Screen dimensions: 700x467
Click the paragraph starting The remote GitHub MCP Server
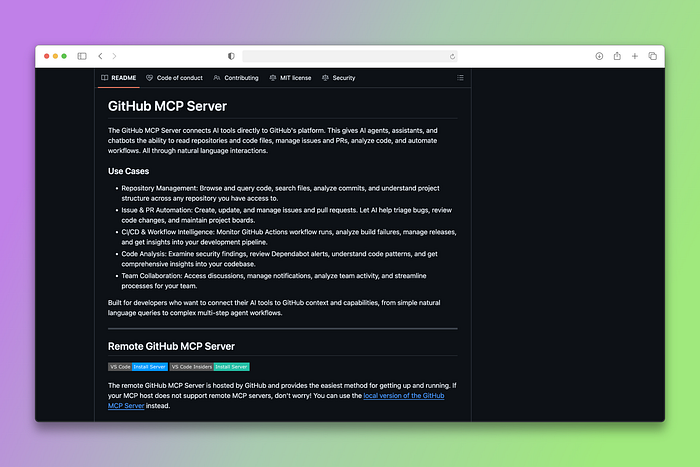(282, 396)
